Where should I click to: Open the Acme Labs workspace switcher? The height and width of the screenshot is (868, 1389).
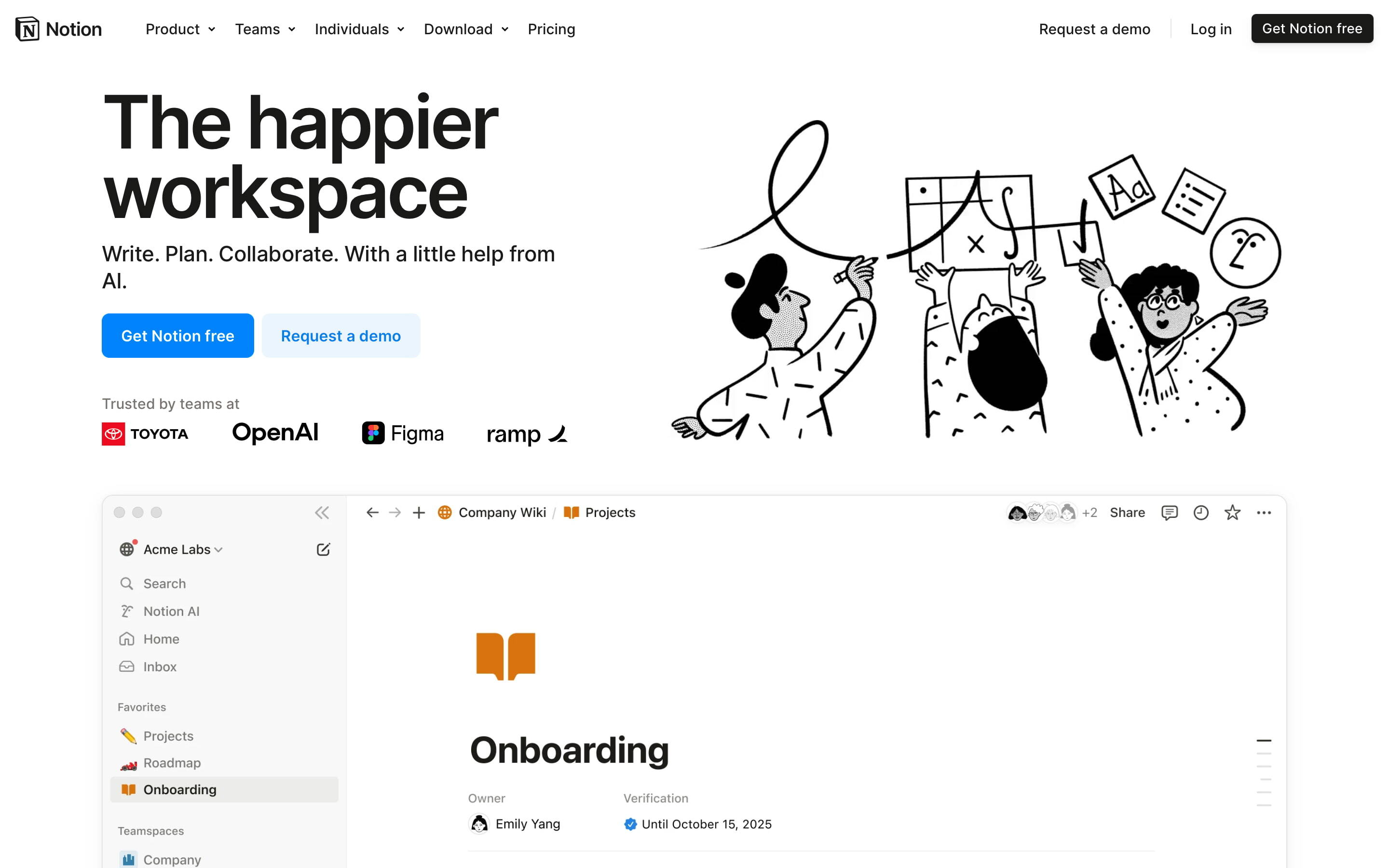pos(177,549)
